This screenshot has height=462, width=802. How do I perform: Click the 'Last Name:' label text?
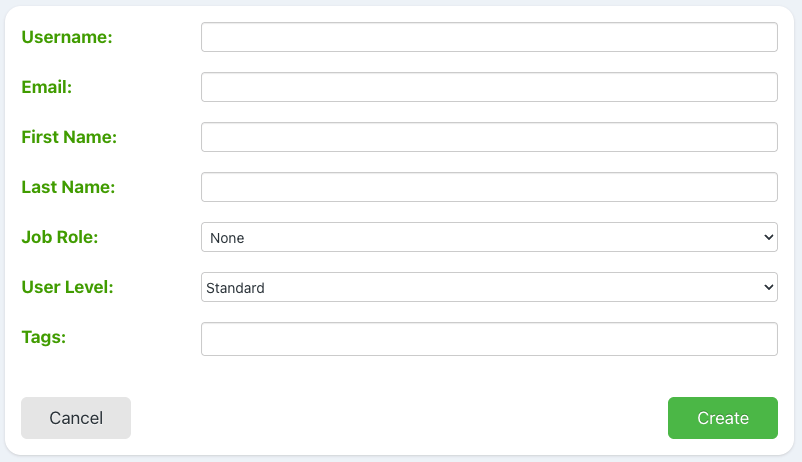pyautogui.click(x=68, y=187)
